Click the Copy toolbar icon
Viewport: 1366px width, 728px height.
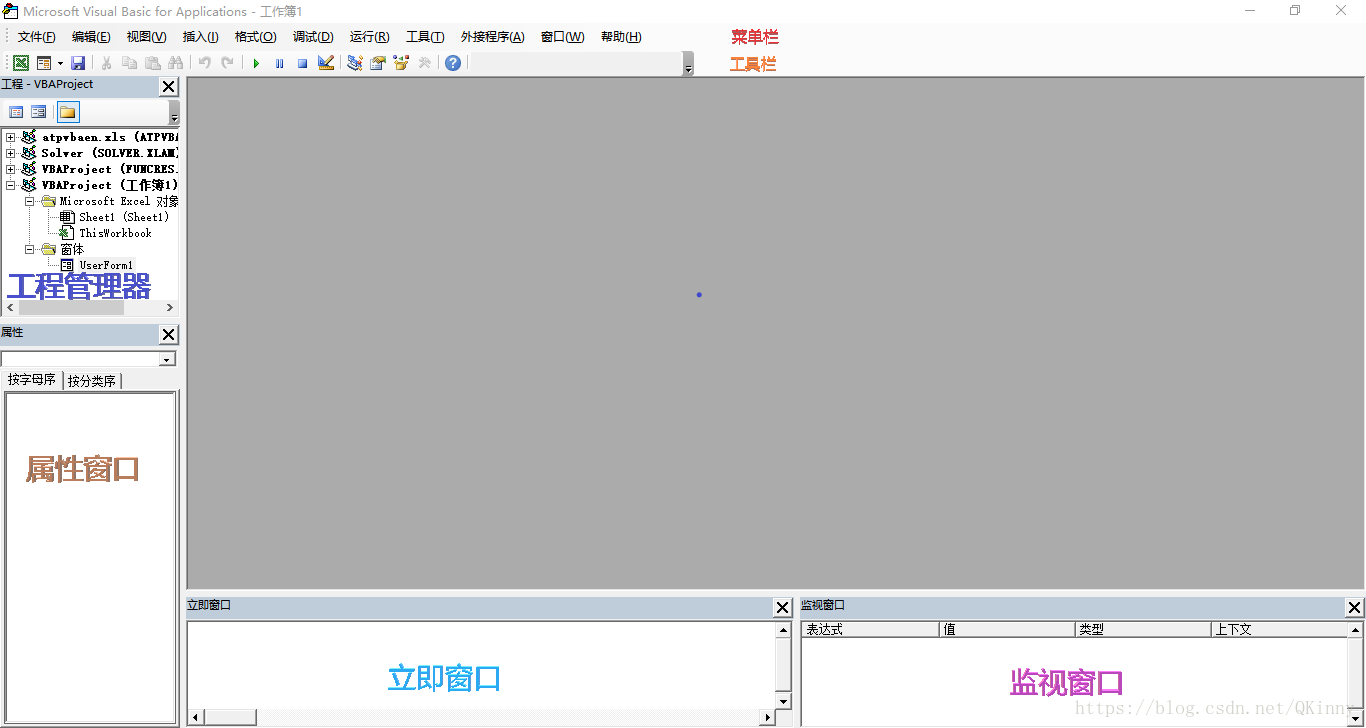tap(129, 63)
